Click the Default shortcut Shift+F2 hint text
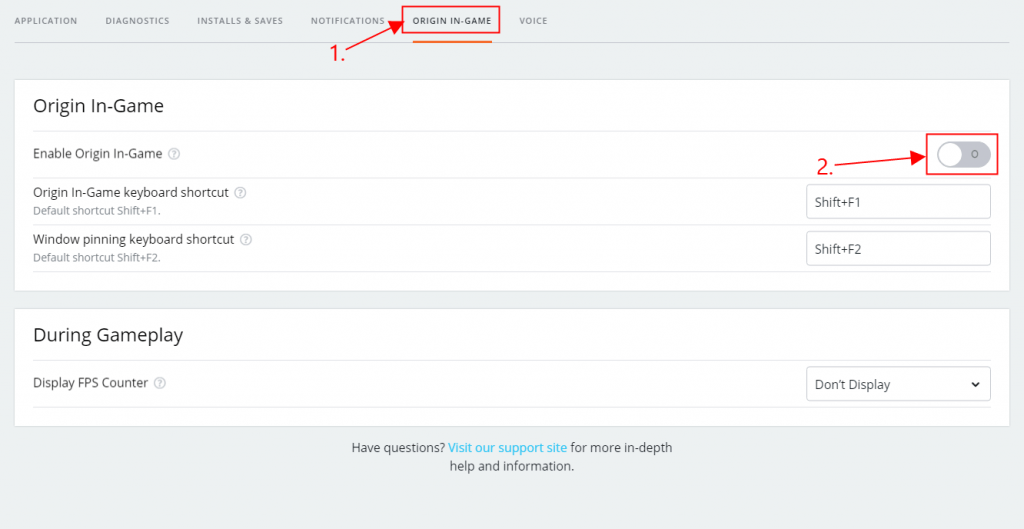The width and height of the screenshot is (1024, 529). click(x=97, y=257)
